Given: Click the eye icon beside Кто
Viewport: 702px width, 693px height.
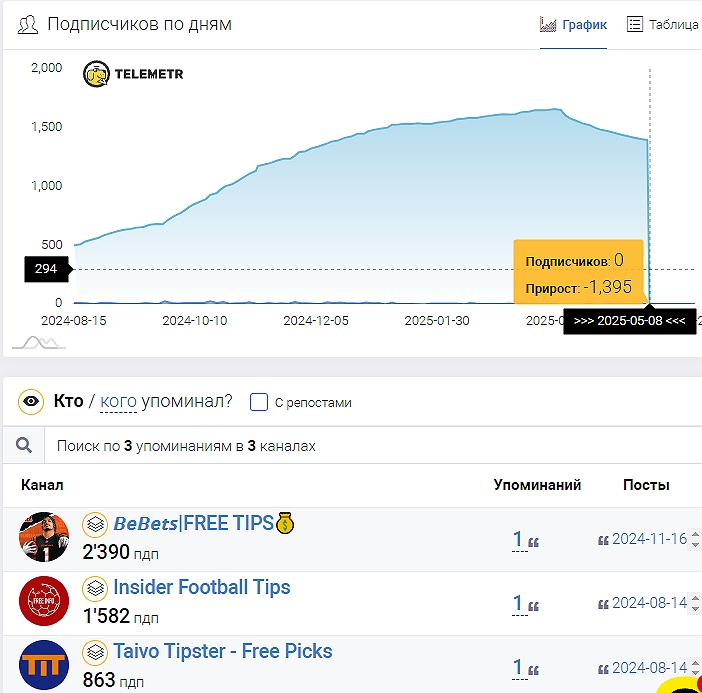Looking at the screenshot, I should pos(31,402).
